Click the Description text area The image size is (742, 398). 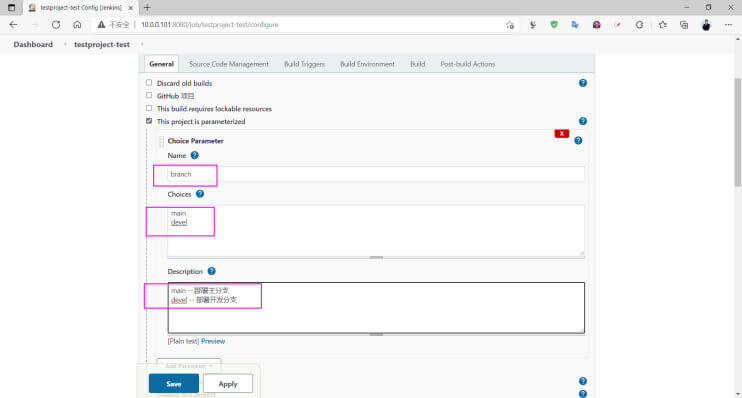click(376, 308)
